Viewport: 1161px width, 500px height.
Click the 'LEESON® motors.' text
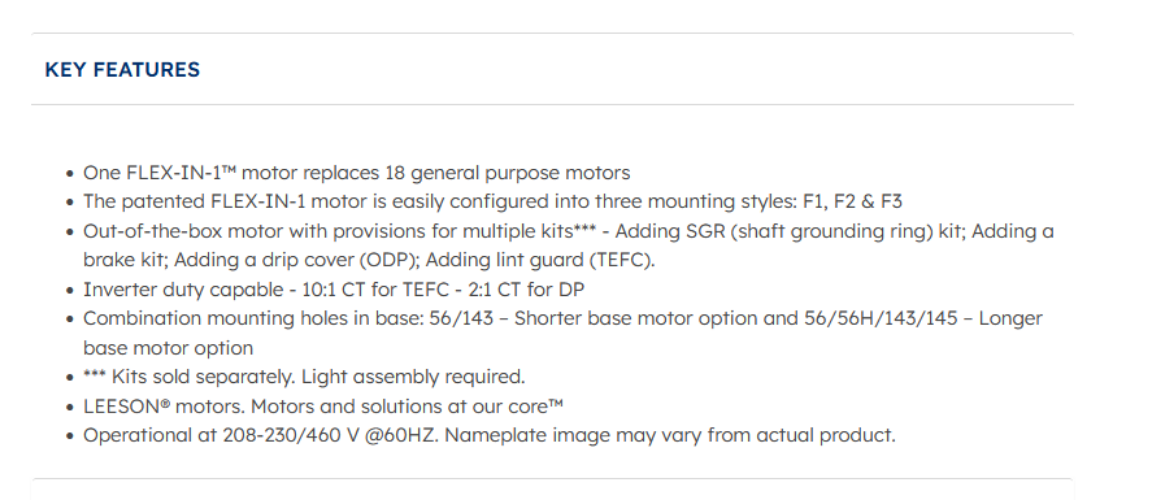click(x=162, y=407)
